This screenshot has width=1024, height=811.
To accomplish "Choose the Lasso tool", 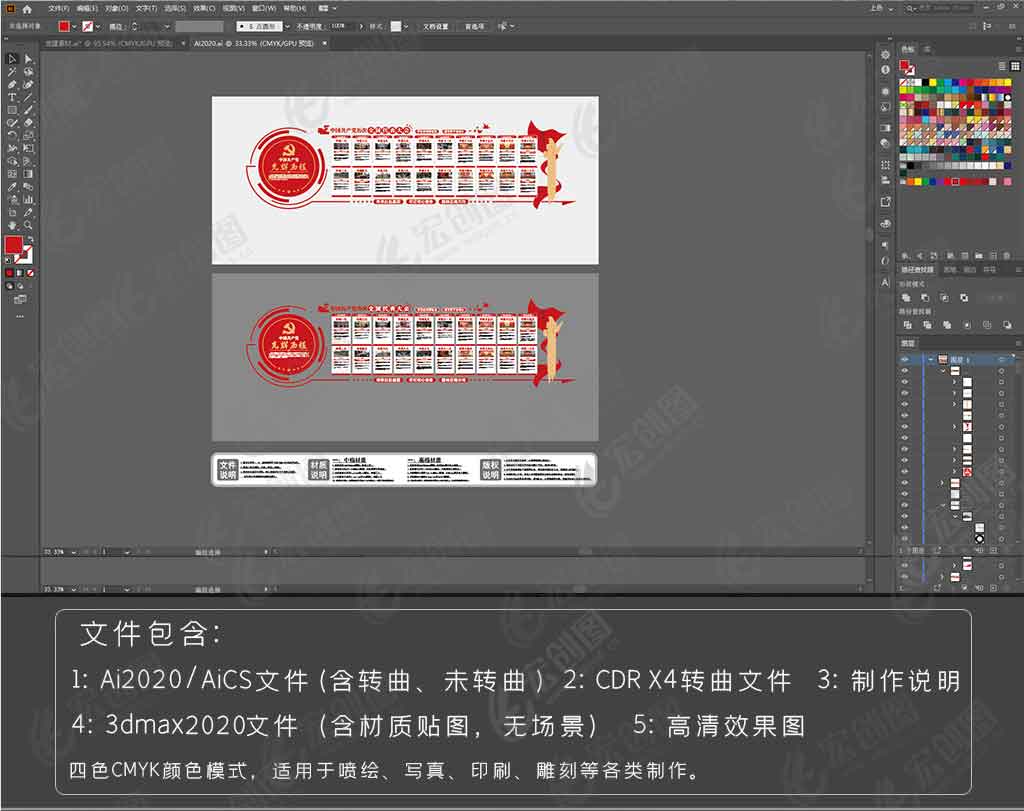I will 28,72.
